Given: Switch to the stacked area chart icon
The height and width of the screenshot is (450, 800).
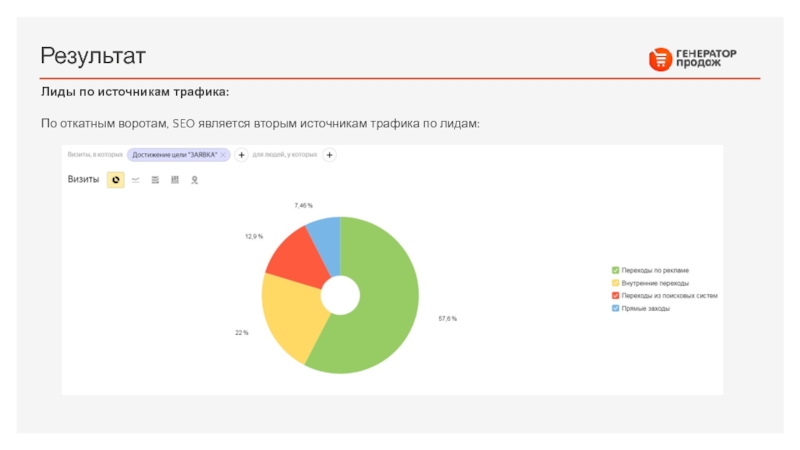Looking at the screenshot, I should click(x=155, y=180).
